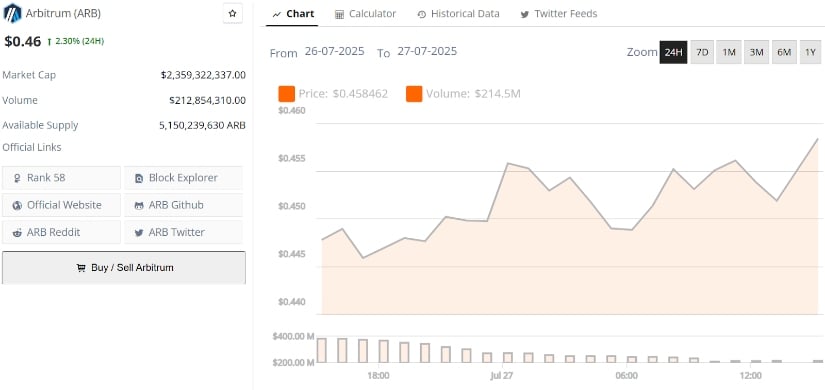Click the Reddit alien icon

tap(17, 233)
